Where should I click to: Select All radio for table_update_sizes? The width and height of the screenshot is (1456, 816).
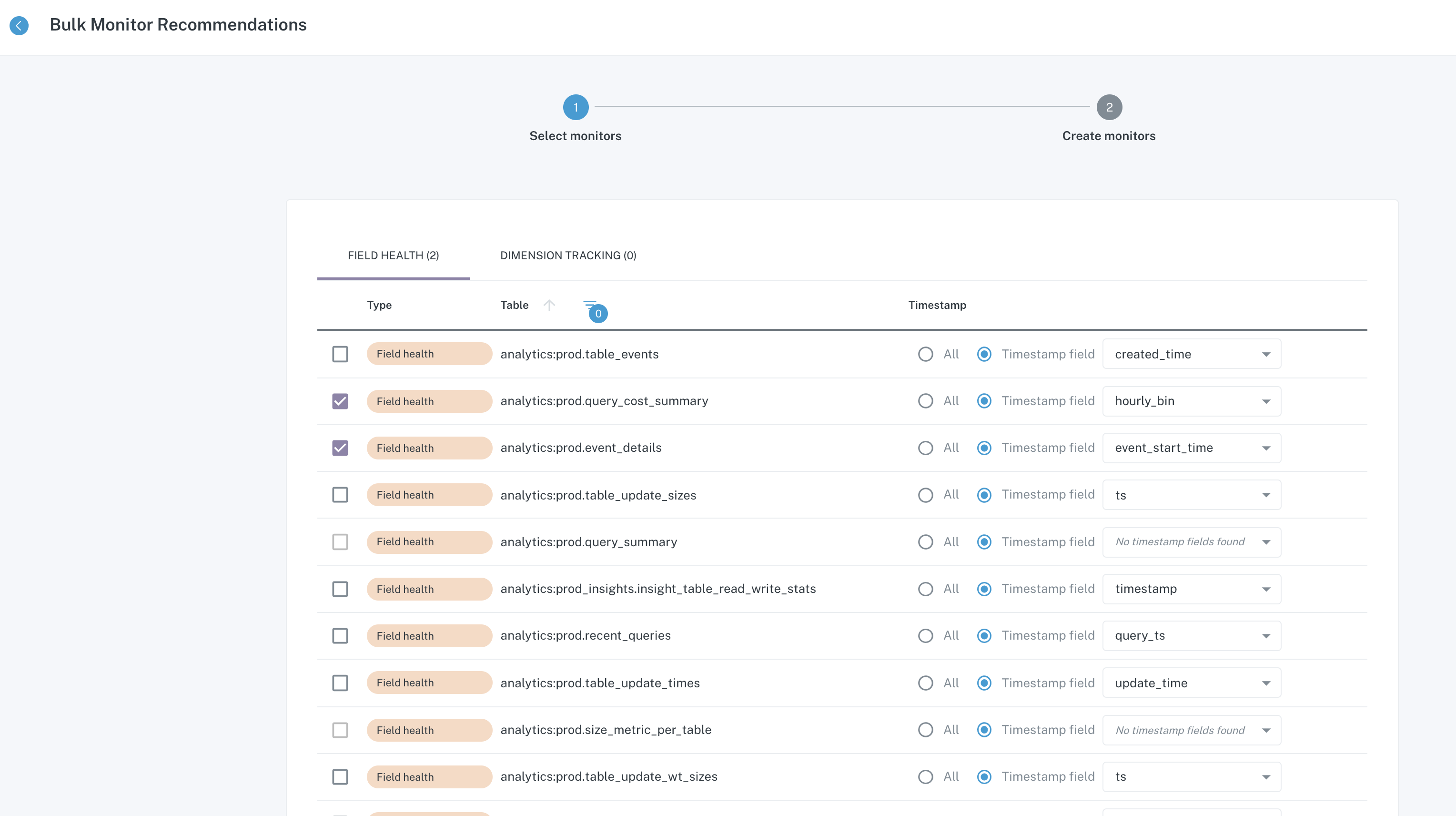925,495
